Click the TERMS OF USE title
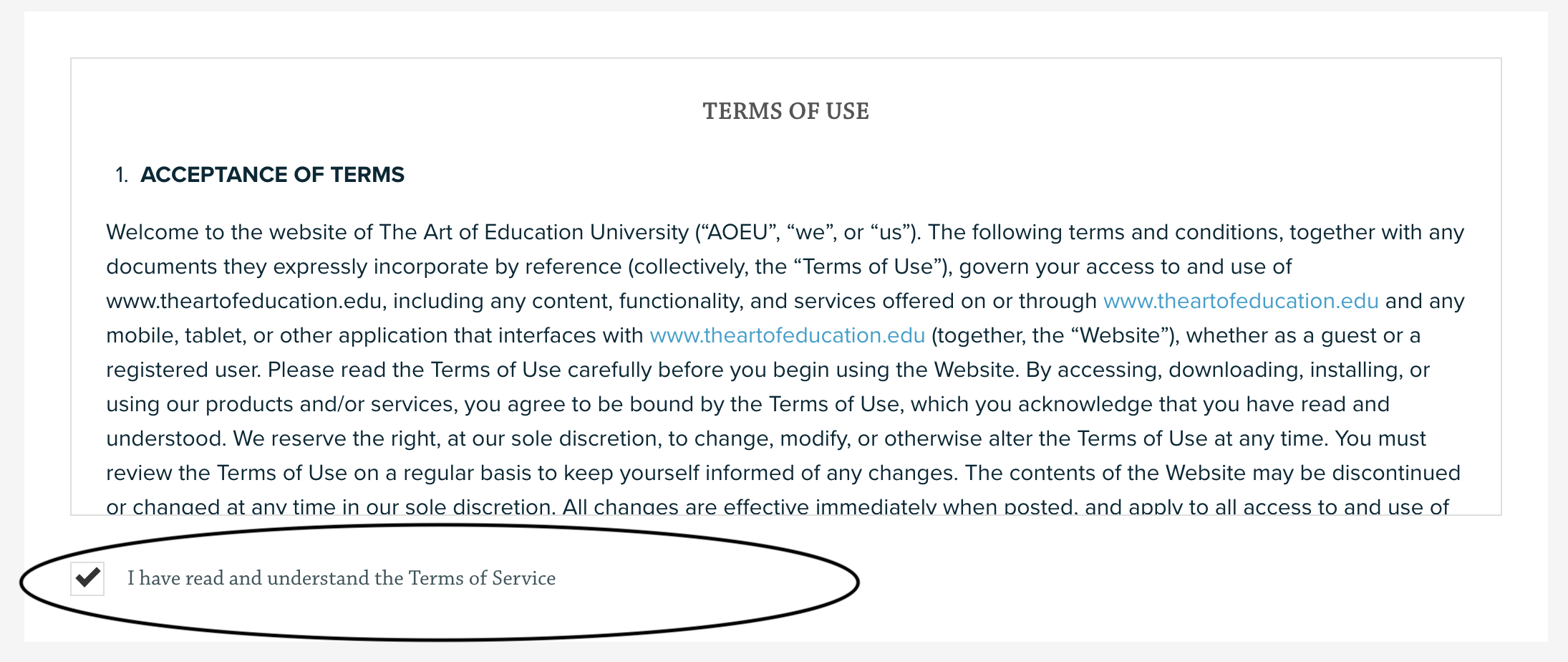Screen dimensions: 1568x662 click(786, 111)
